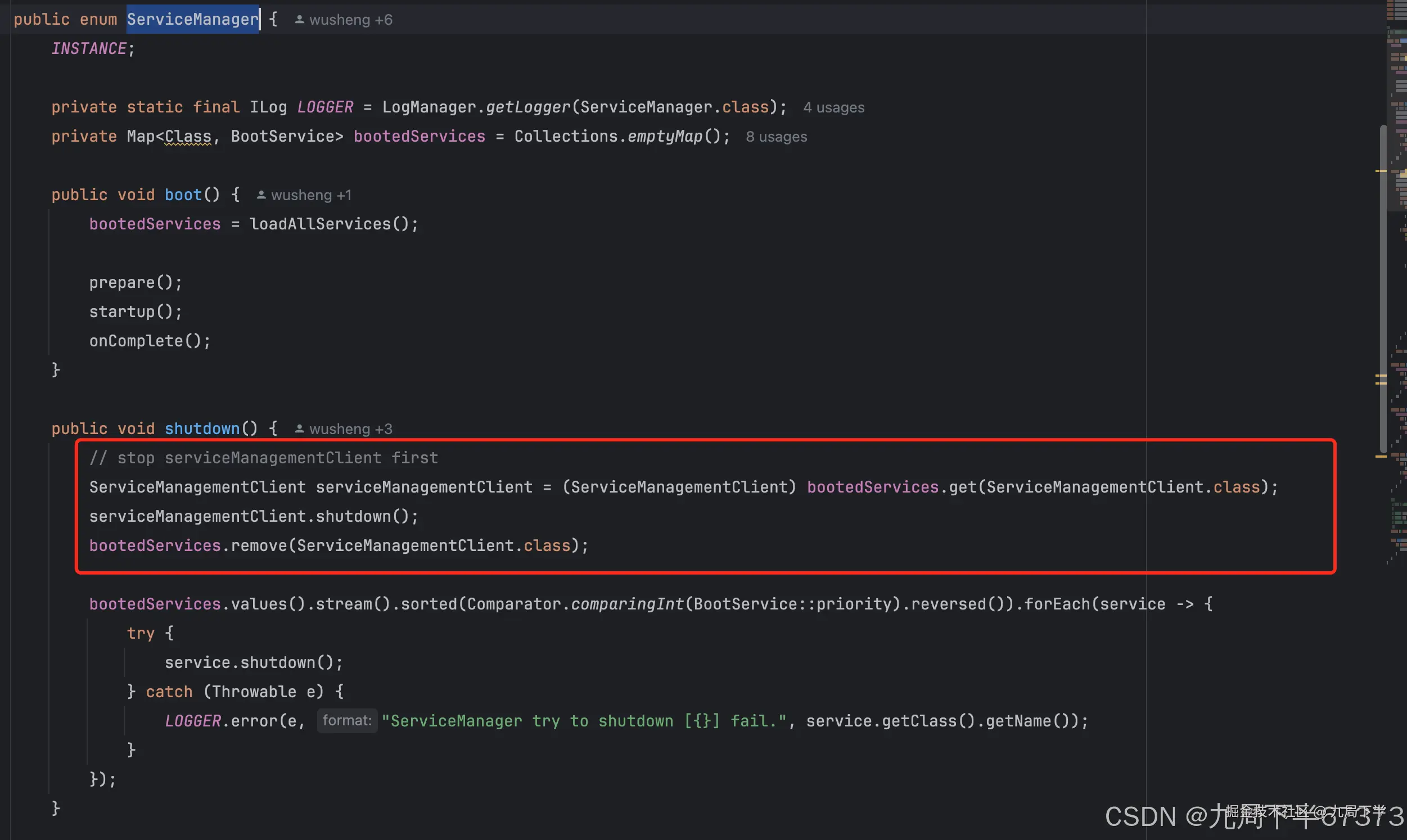Click the code minimap on right edge
Screen dimensions: 1407x840
(1398, 227)
